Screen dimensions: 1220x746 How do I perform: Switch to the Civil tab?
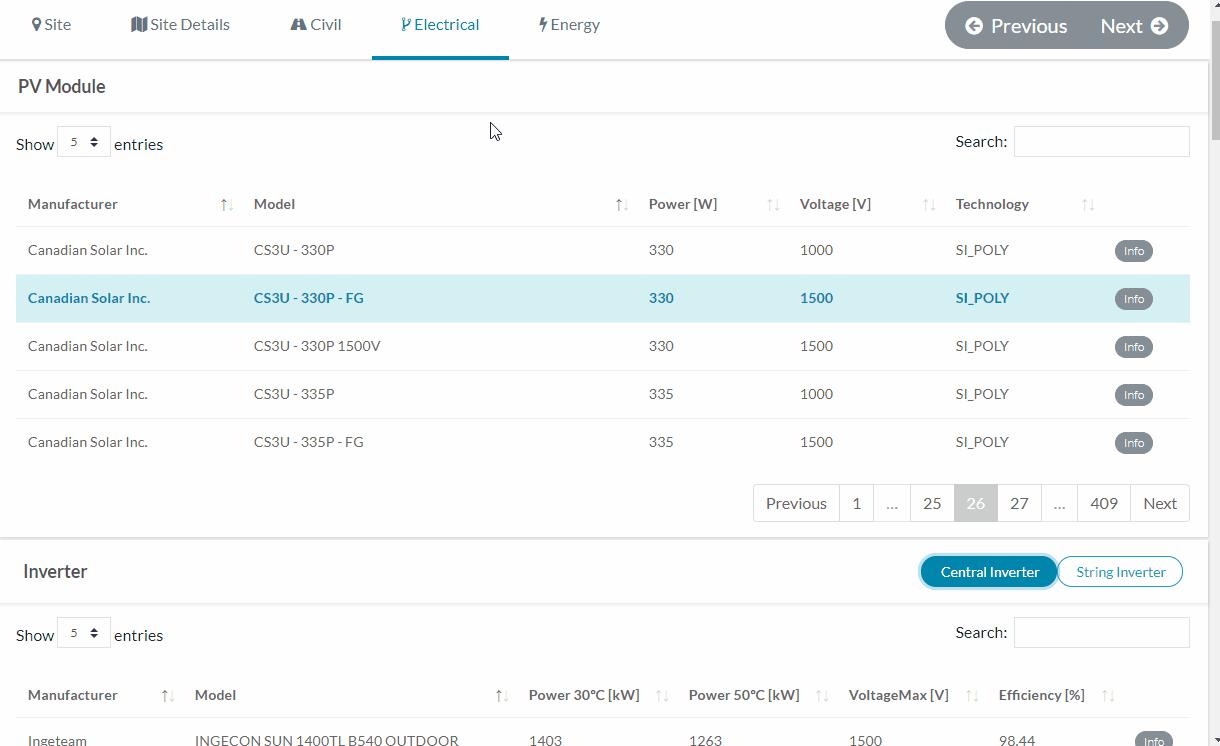tap(316, 25)
